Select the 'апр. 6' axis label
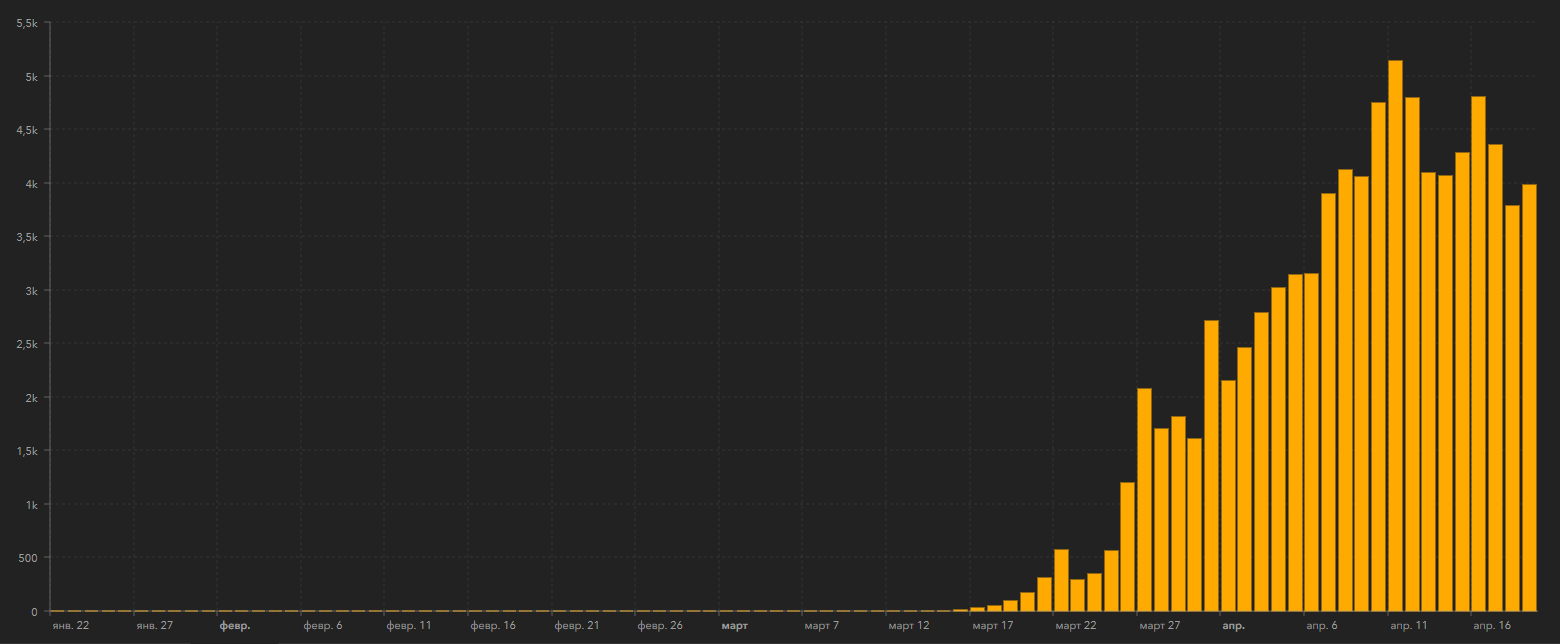This screenshot has height=644, width=1560. point(1321,626)
